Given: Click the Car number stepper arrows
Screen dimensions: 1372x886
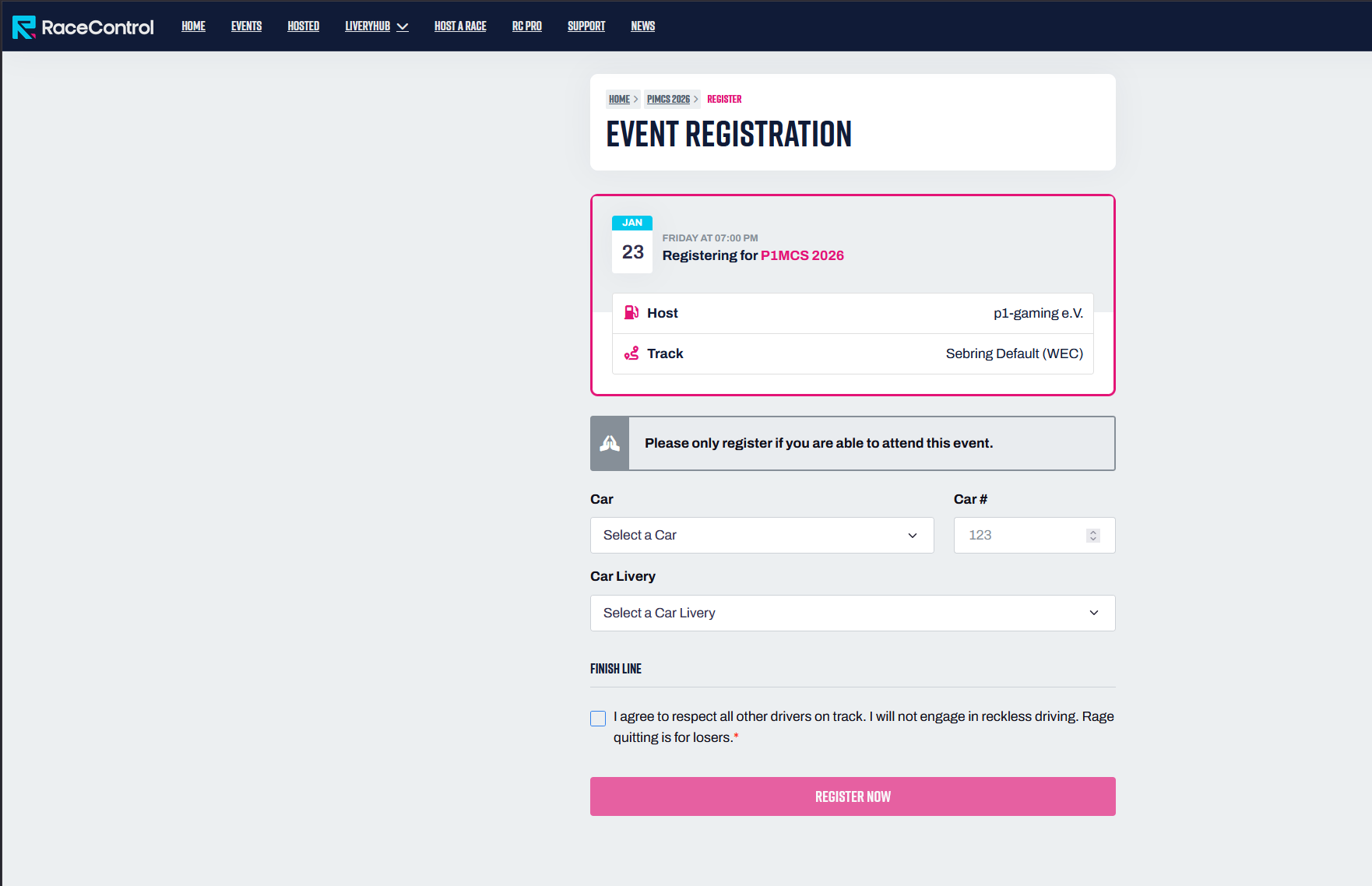Looking at the screenshot, I should click(x=1093, y=536).
